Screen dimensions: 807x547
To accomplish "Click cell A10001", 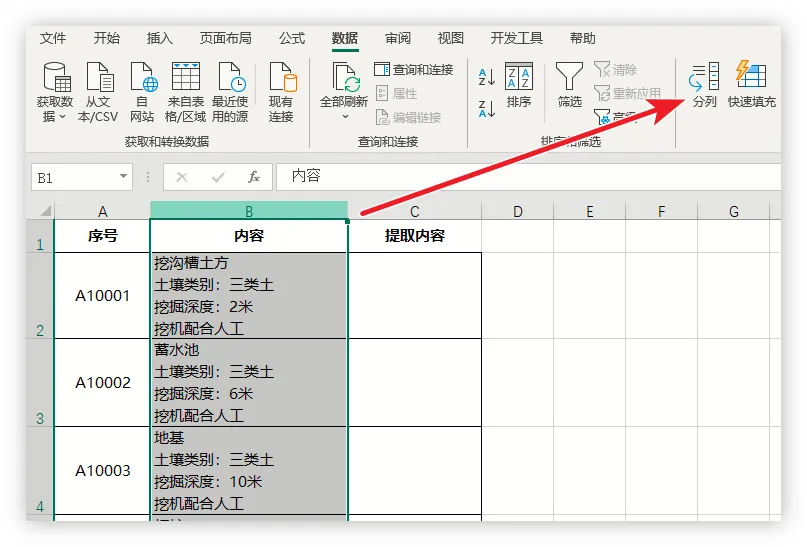I will click(102, 295).
